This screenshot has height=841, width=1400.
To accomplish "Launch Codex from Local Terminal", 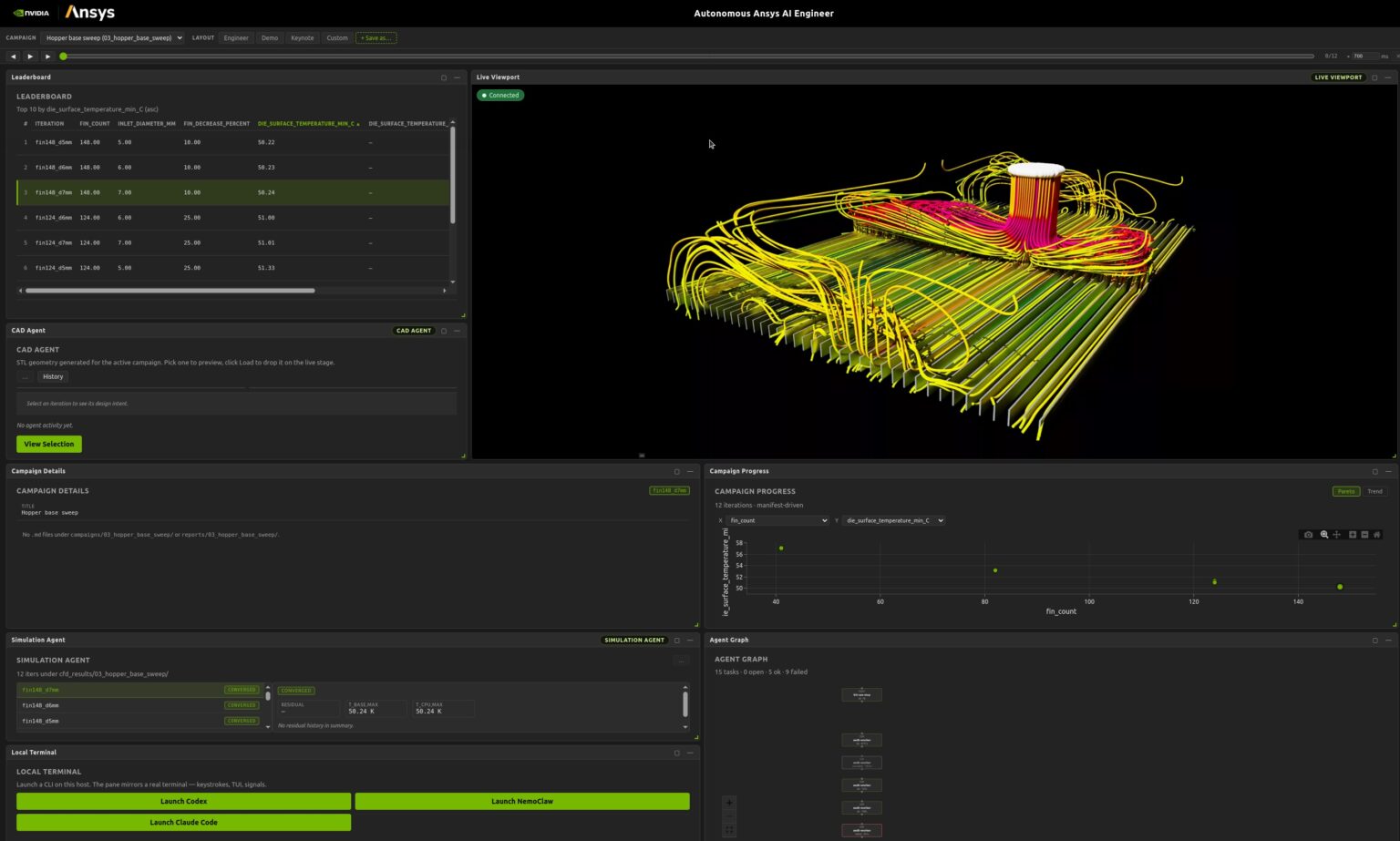I will pyautogui.click(x=183, y=801).
